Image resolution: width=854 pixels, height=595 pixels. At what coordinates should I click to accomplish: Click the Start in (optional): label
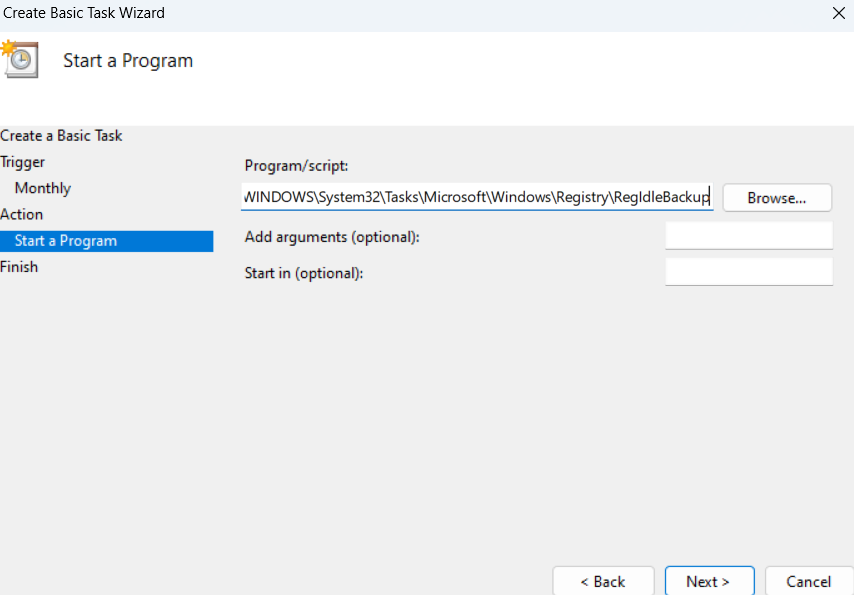pyautogui.click(x=304, y=273)
